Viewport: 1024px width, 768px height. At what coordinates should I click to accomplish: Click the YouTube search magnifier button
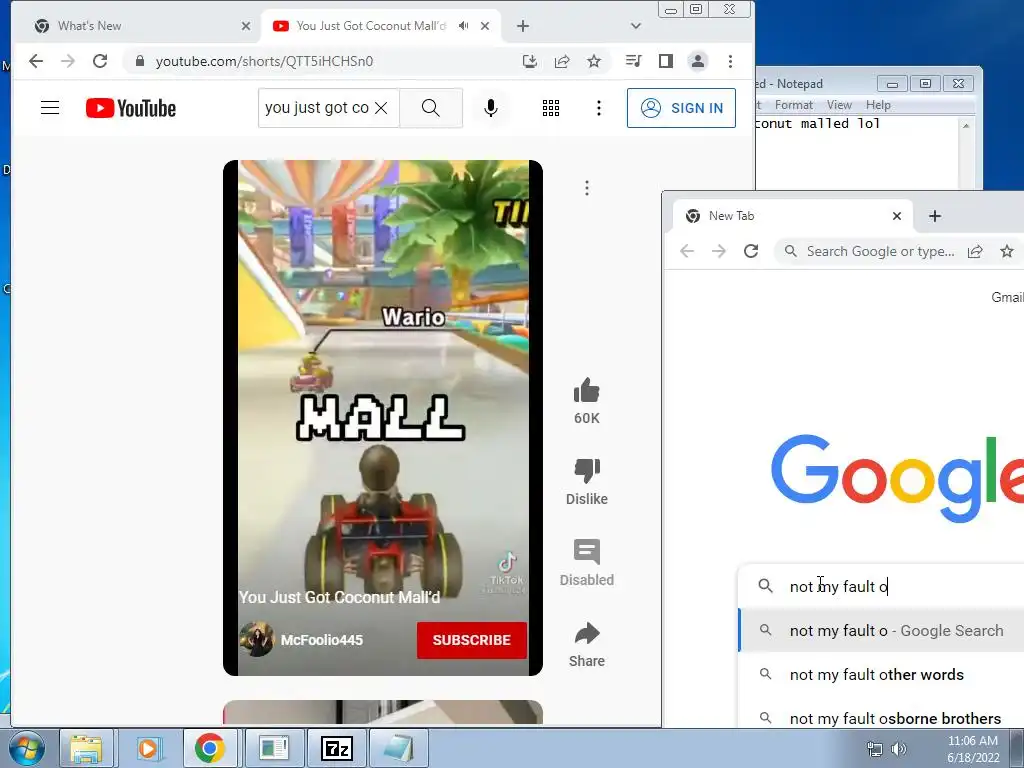(431, 108)
